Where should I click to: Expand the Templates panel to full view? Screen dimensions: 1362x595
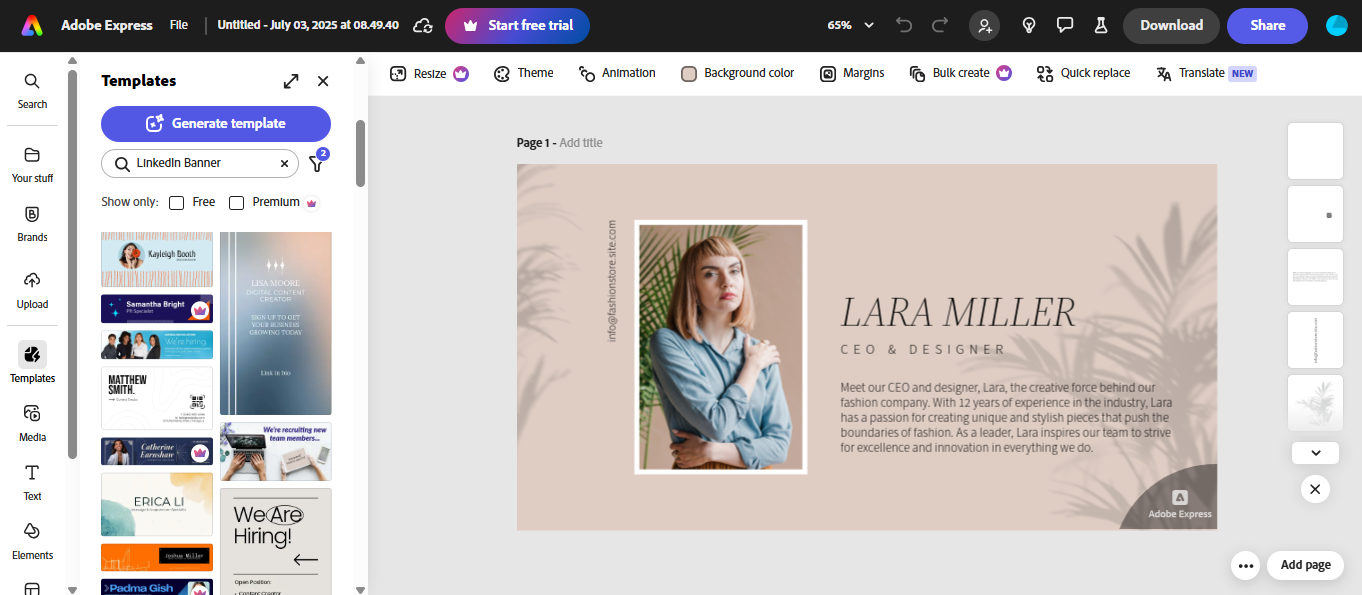291,81
